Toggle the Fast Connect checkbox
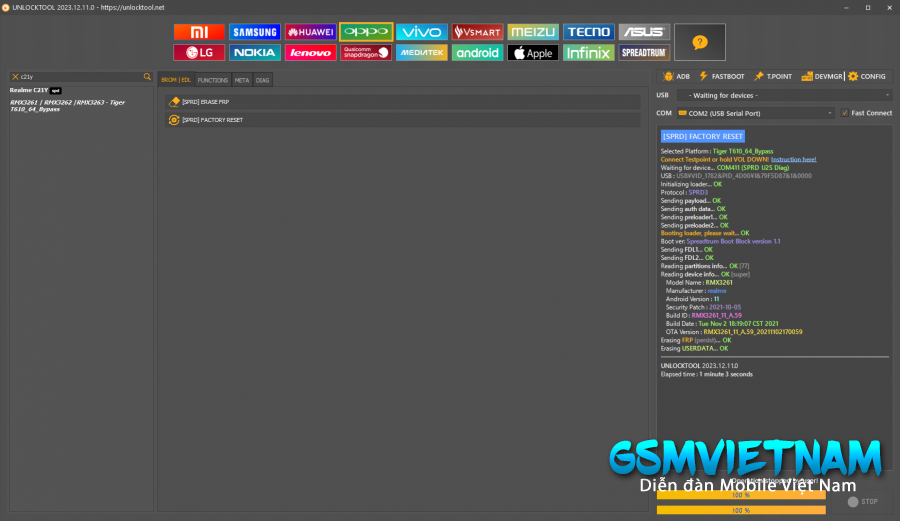900x521 pixels. (844, 113)
